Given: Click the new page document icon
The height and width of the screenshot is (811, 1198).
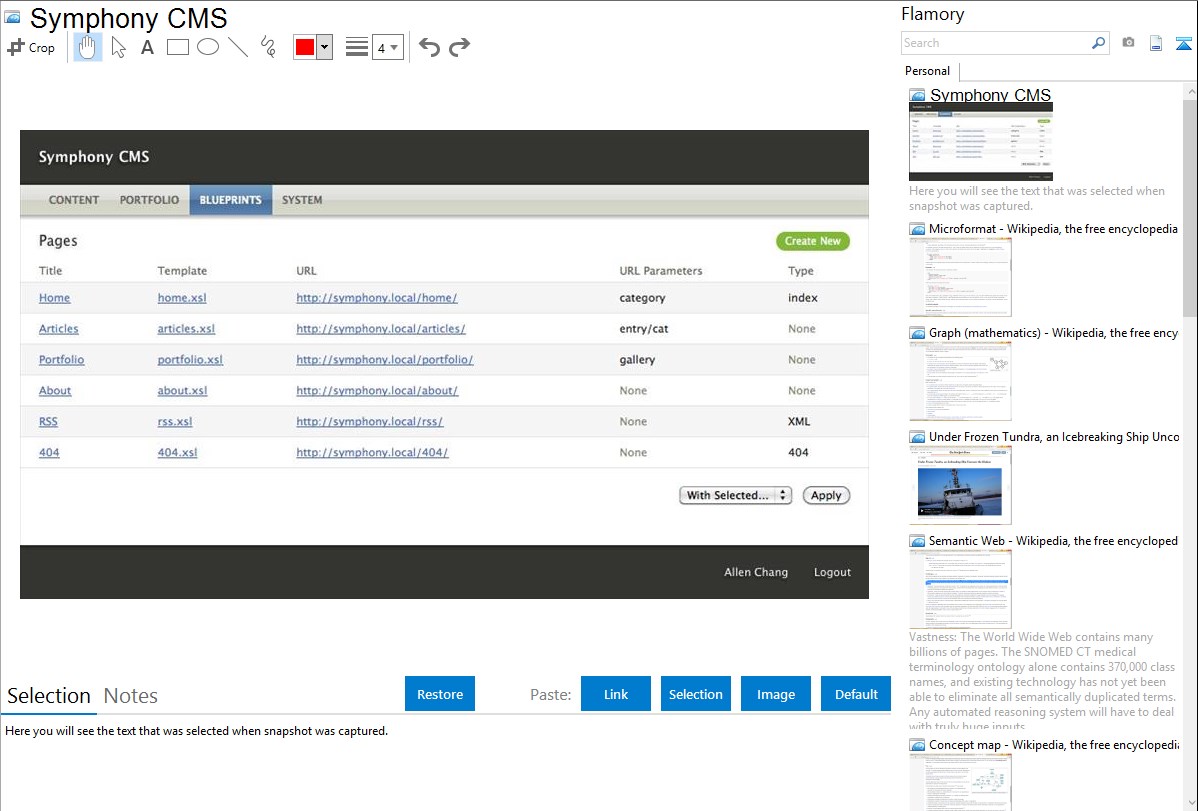Looking at the screenshot, I should [x=1156, y=43].
